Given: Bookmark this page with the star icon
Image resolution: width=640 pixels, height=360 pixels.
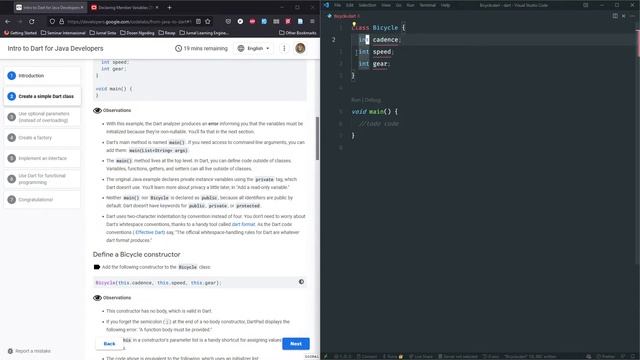Looking at the screenshot, I should point(208,21).
